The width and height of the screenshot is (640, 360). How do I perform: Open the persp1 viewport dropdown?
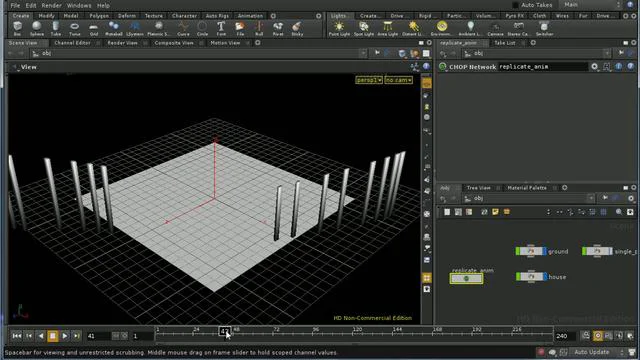369,80
